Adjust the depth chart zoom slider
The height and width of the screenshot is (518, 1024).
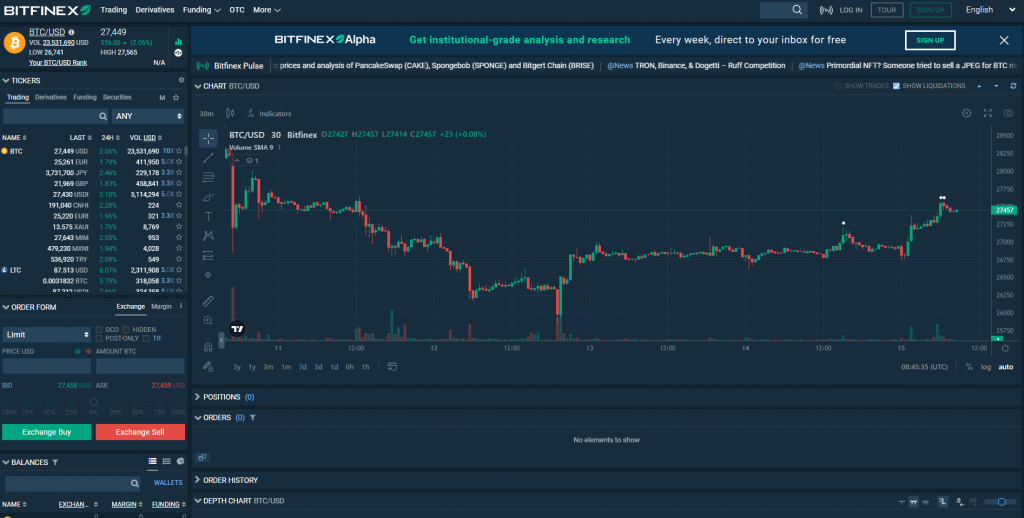coord(1001,502)
